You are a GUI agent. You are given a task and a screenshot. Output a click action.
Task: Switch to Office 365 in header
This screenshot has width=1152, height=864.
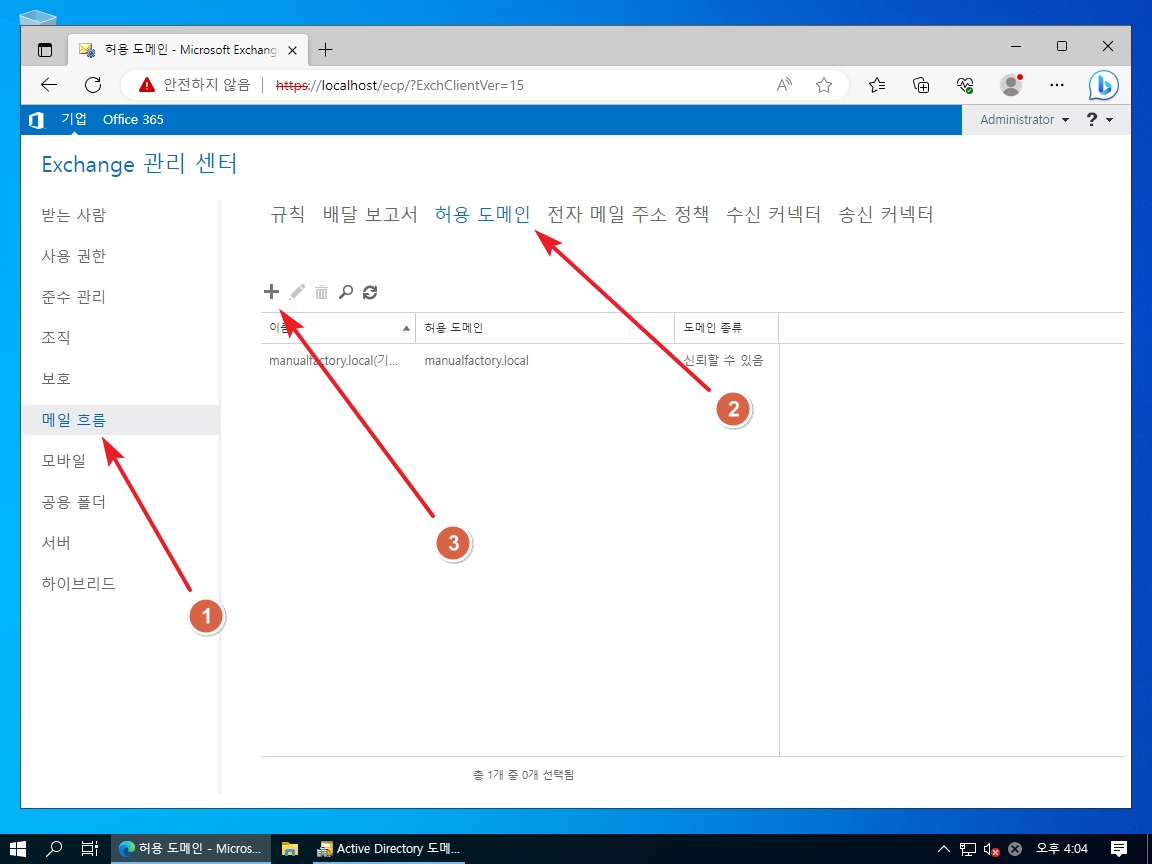click(x=133, y=119)
